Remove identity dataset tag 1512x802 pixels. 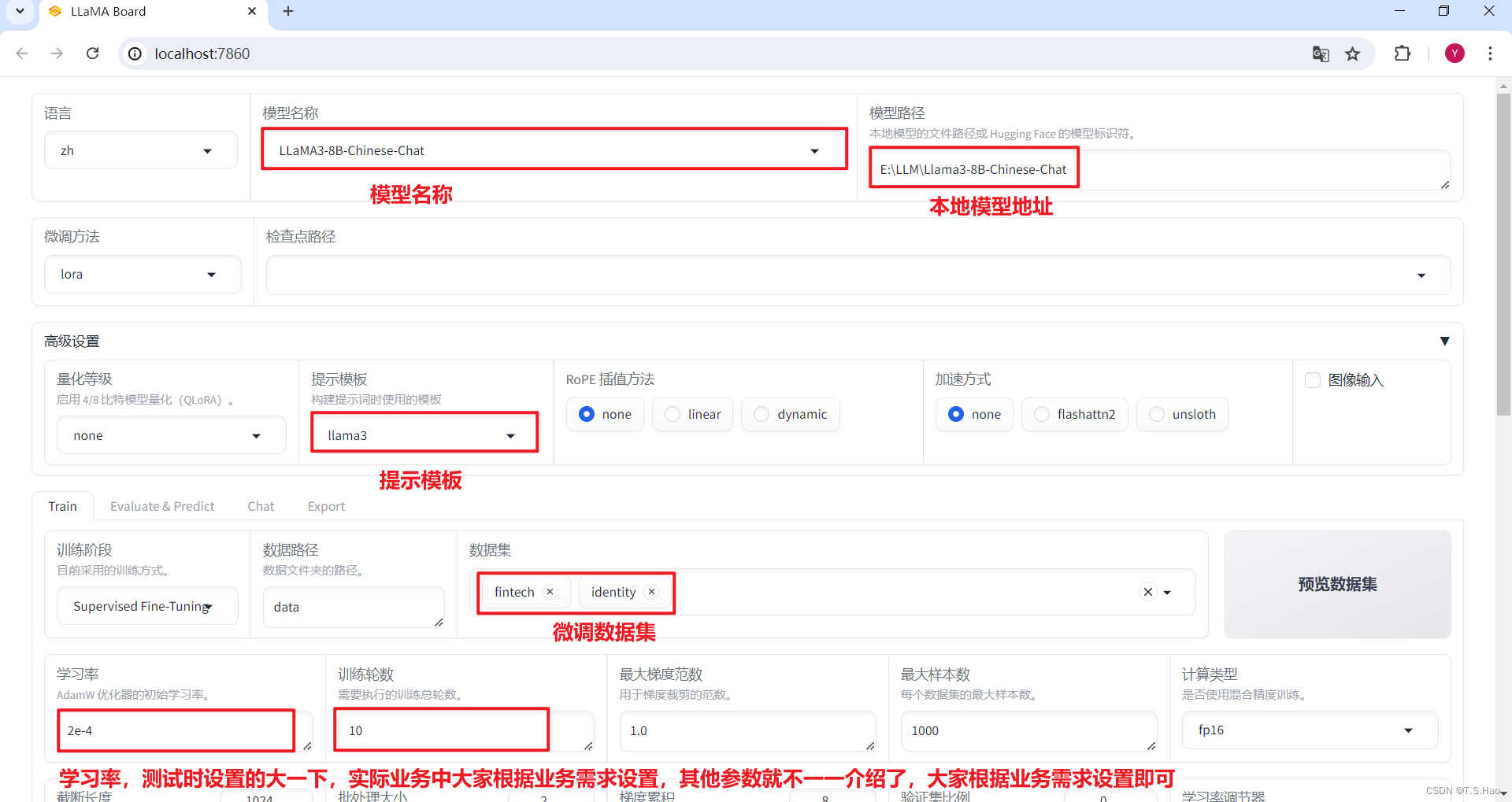[651, 592]
